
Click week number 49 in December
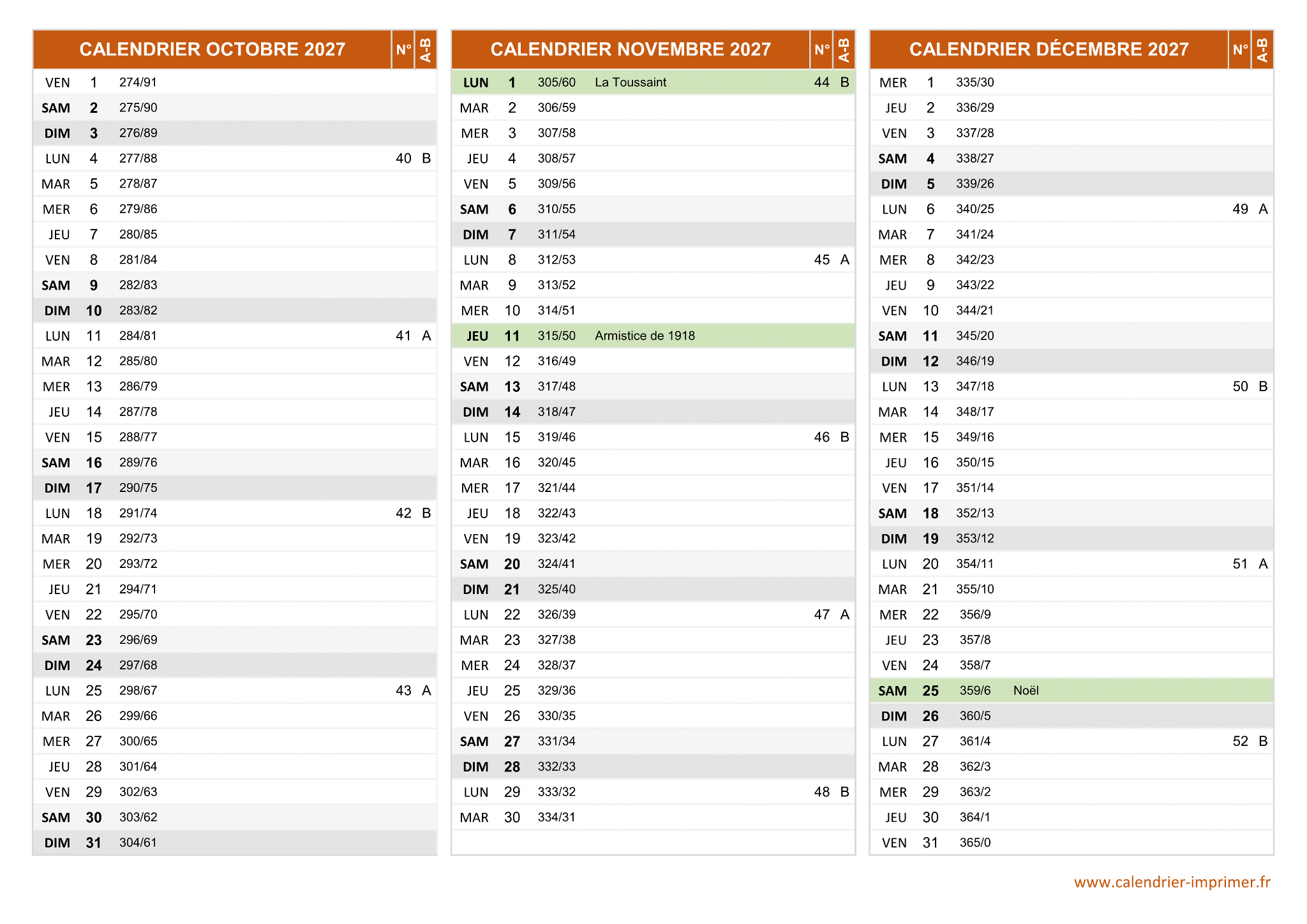pyautogui.click(x=1240, y=209)
